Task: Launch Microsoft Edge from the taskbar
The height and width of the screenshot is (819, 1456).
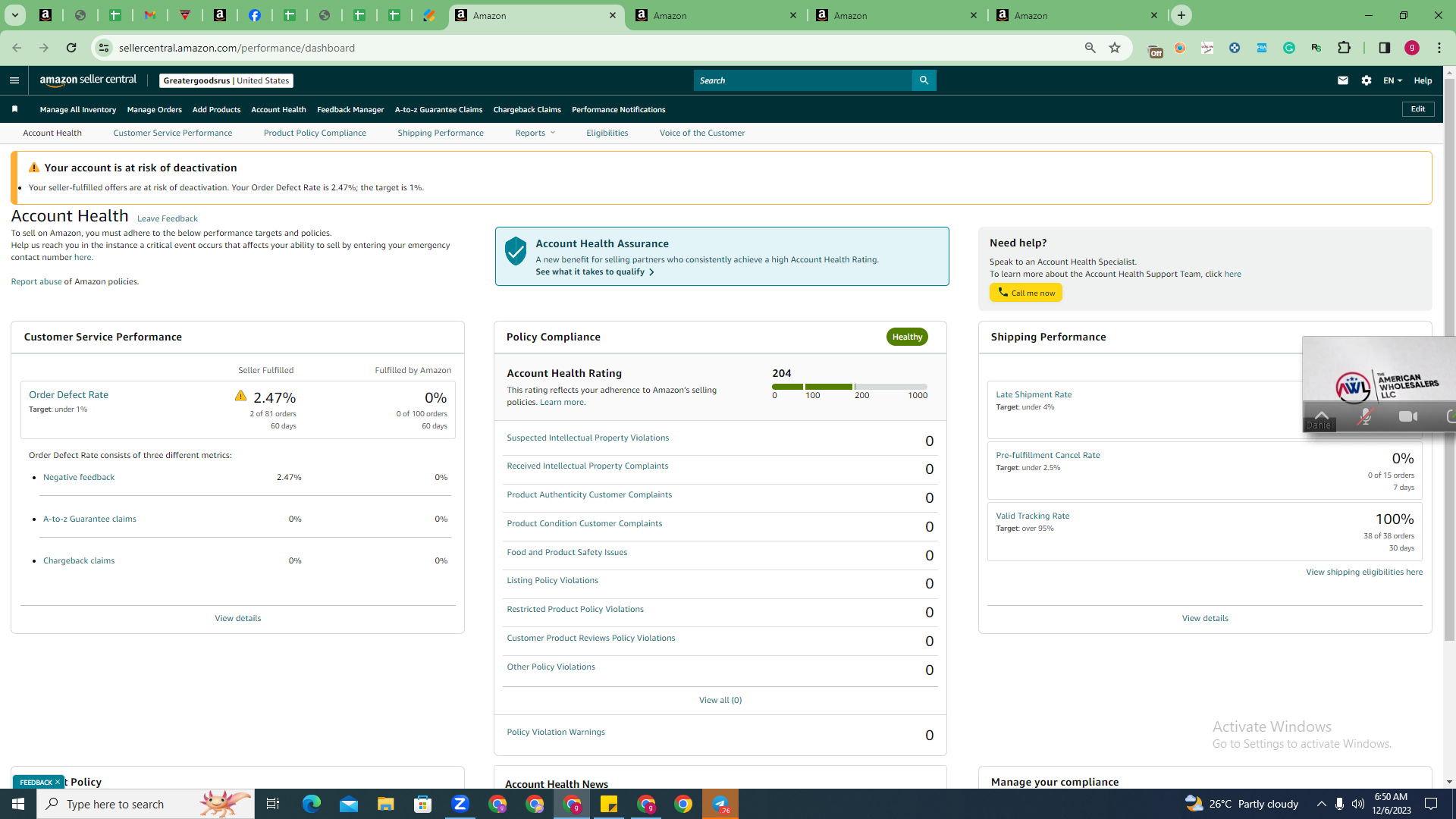Action: point(312,804)
